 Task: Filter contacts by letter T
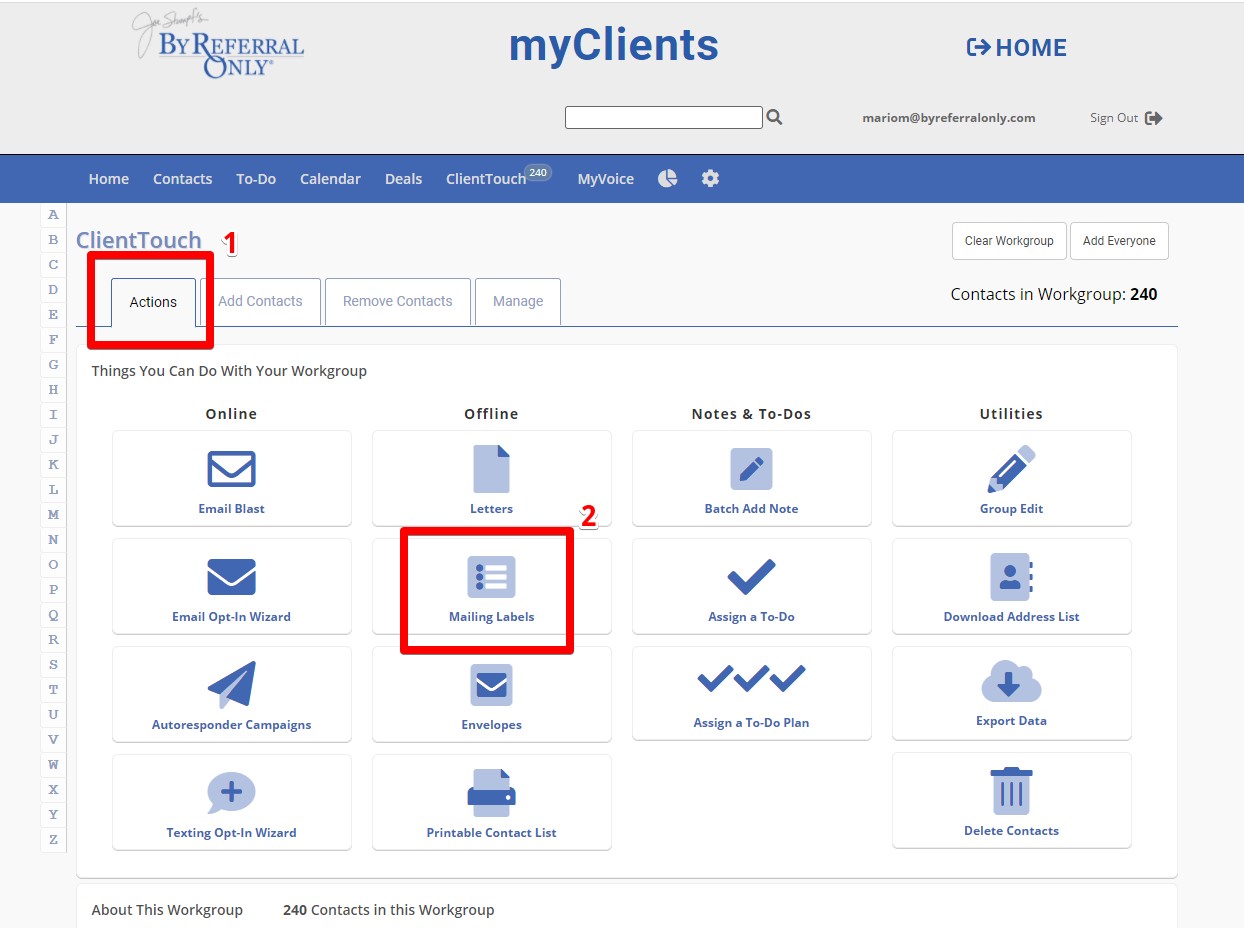point(54,690)
